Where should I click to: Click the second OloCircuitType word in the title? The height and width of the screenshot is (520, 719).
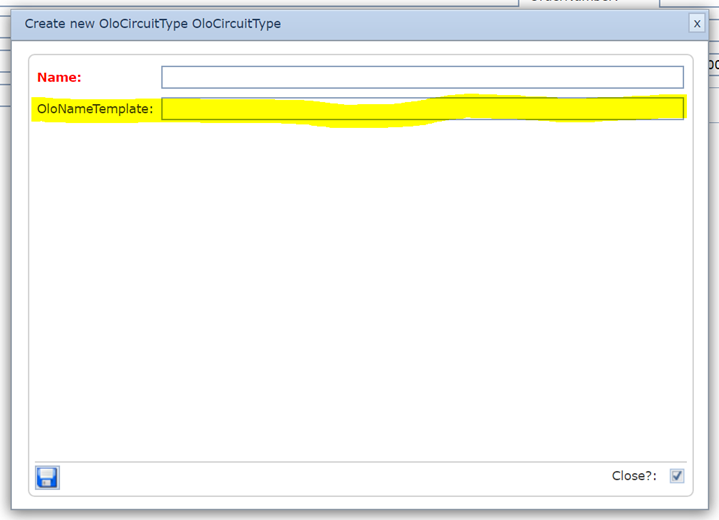[236, 23]
